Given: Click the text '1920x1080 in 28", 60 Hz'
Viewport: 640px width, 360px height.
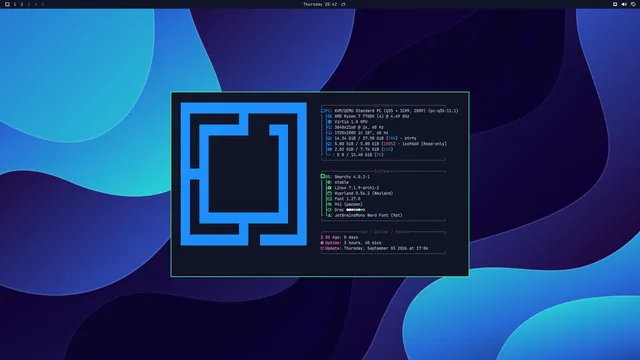Looking at the screenshot, I should pyautogui.click(x=361, y=133).
